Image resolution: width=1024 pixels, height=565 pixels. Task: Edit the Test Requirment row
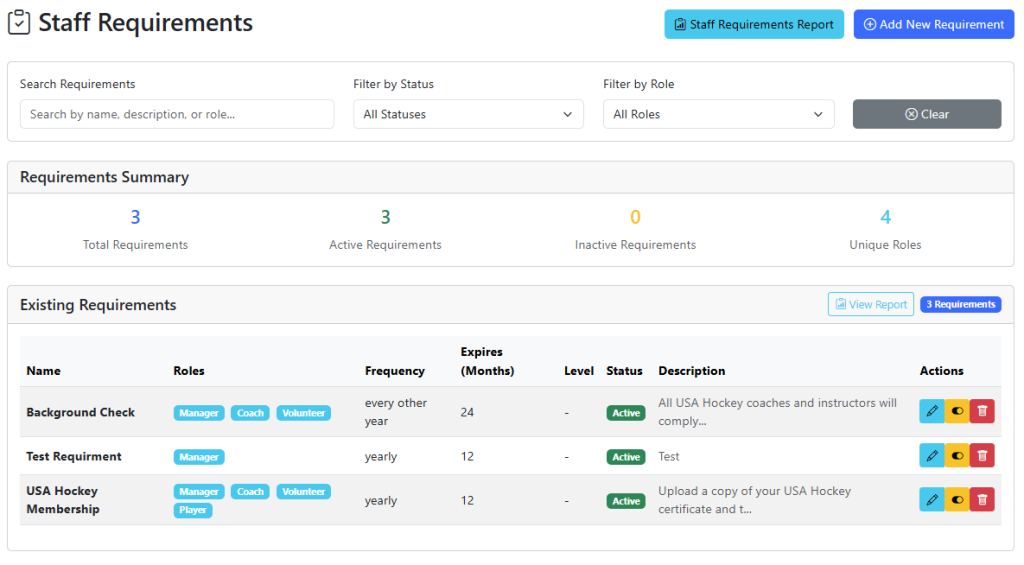pyautogui.click(x=931, y=455)
